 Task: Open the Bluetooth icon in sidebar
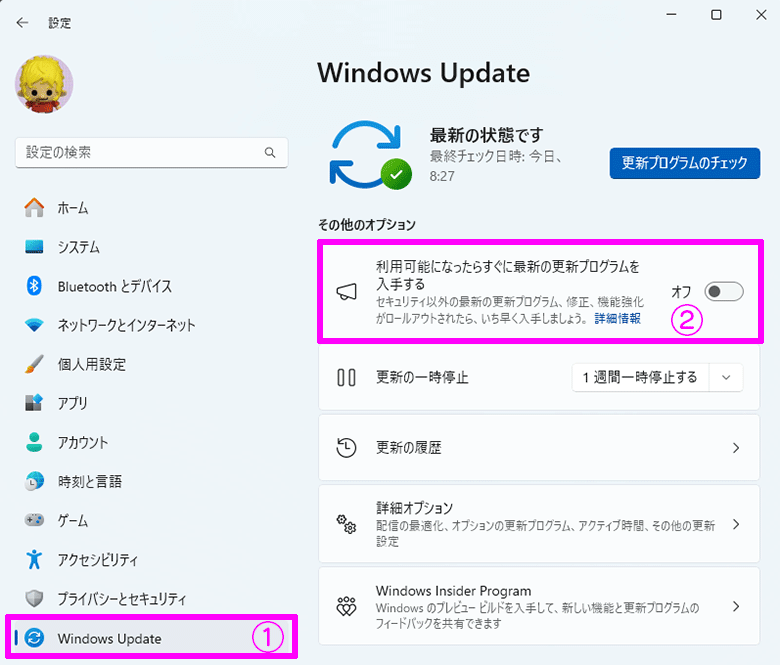pos(34,285)
